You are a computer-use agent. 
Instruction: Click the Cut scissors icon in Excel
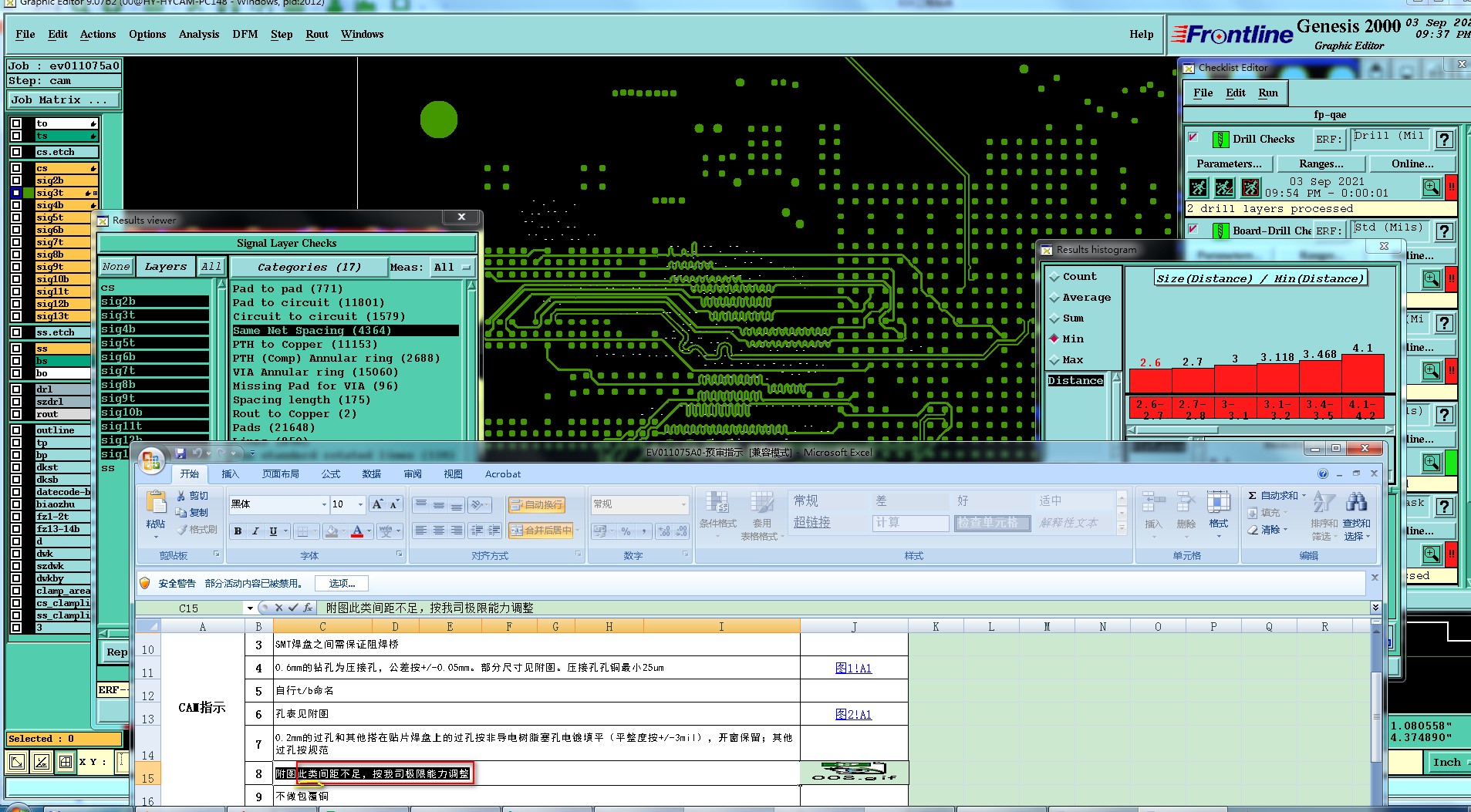pyautogui.click(x=181, y=496)
